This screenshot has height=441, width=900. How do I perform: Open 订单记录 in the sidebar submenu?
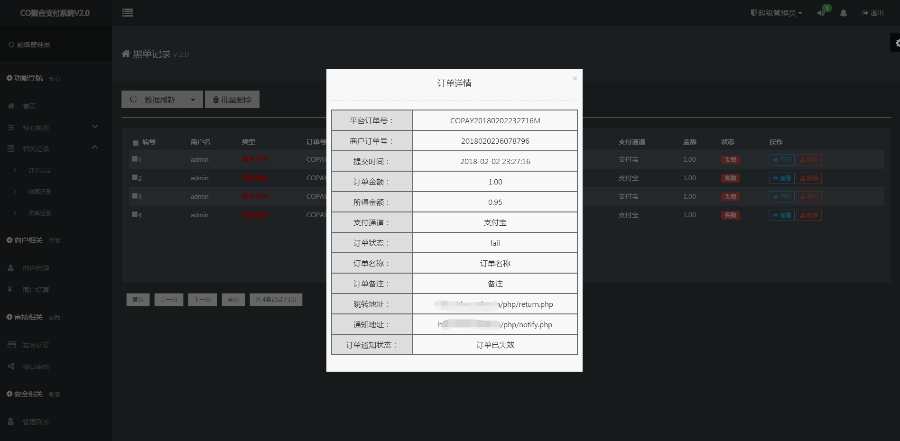point(40,171)
